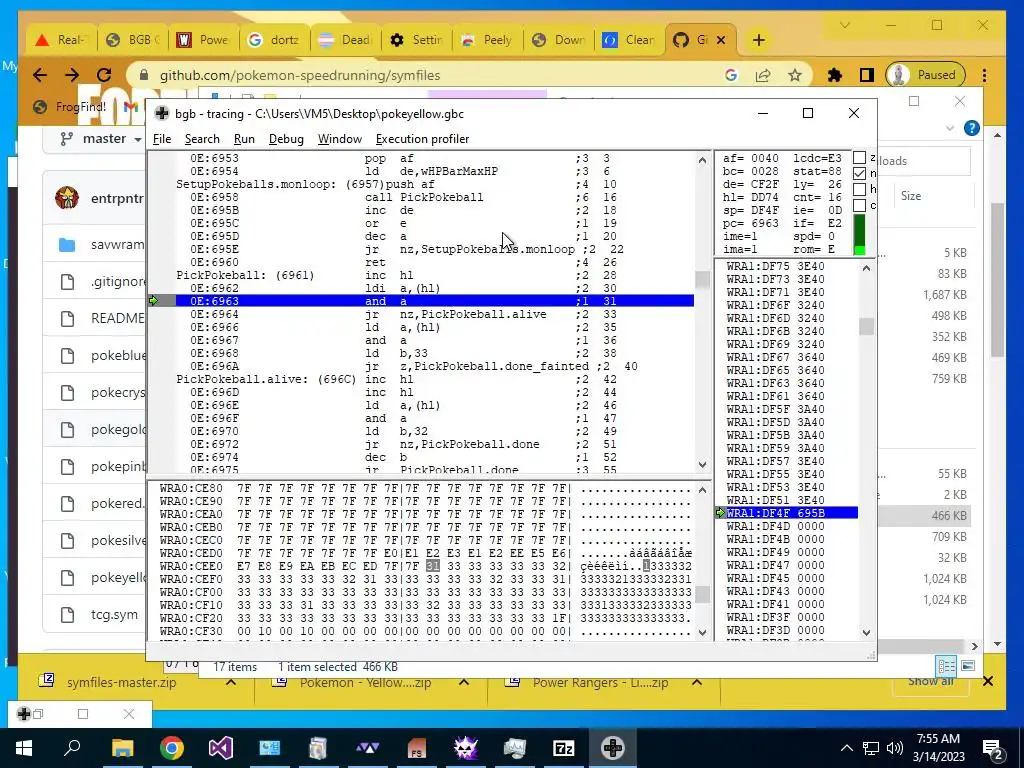Image resolution: width=1024 pixels, height=768 pixels.
Task: Open the help icon in Explorer window
Action: point(971,128)
